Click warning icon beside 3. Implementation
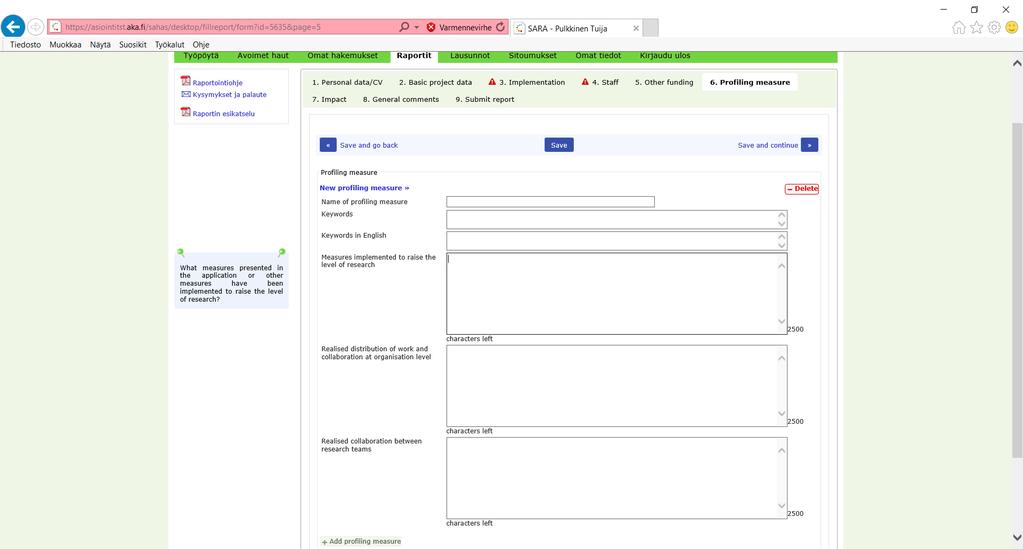Viewport: 1023px width, 549px height. [x=492, y=82]
